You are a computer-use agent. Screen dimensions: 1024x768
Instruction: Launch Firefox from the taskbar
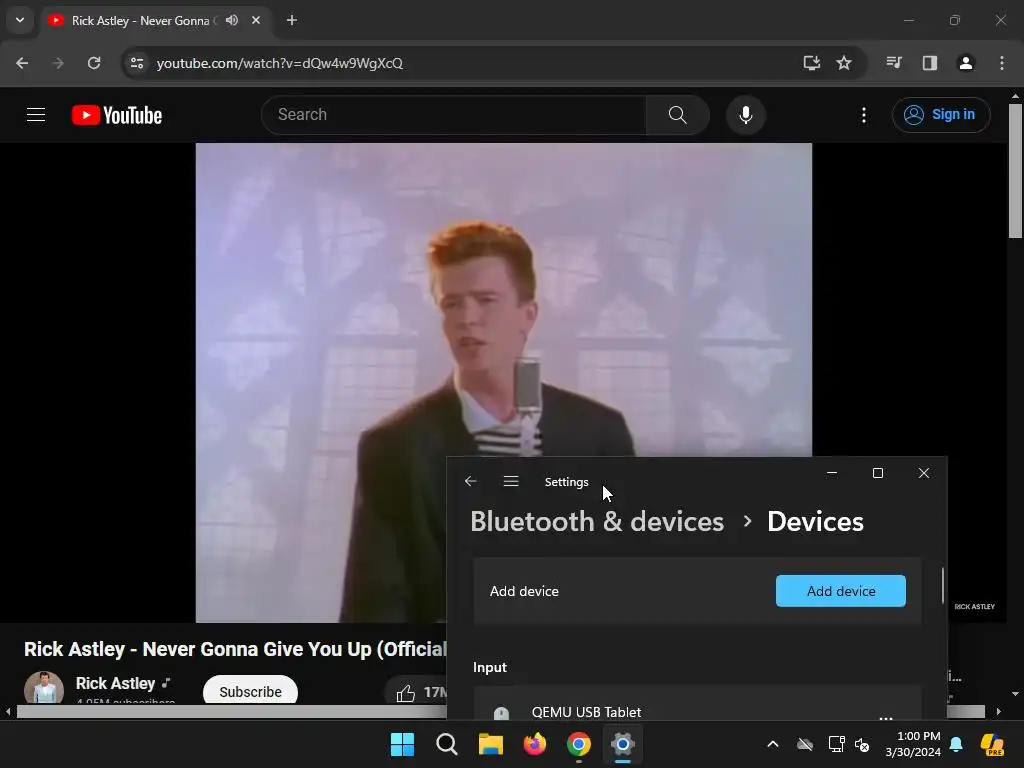click(535, 744)
